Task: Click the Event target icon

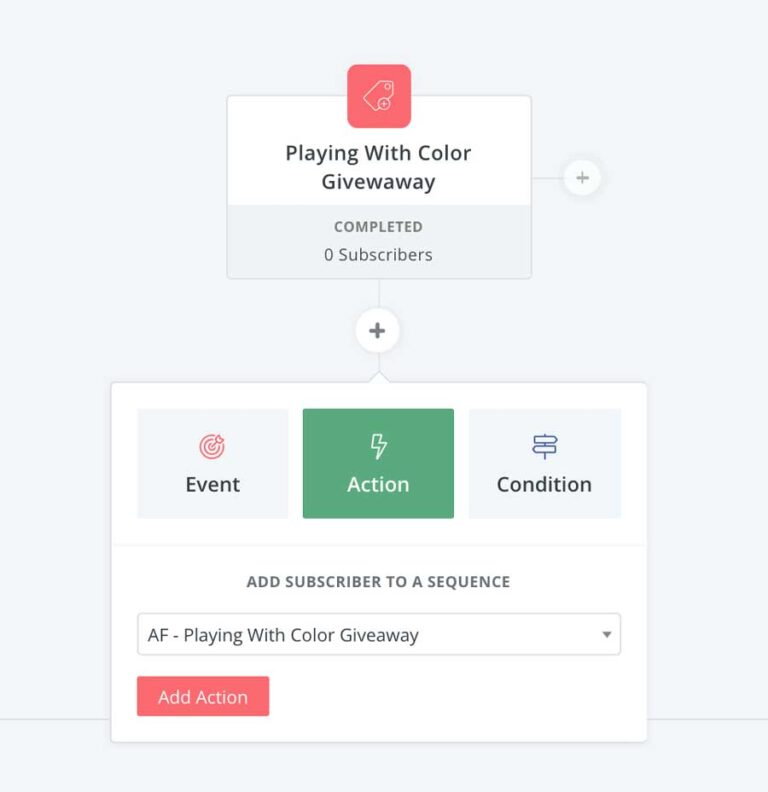Action: [212, 447]
